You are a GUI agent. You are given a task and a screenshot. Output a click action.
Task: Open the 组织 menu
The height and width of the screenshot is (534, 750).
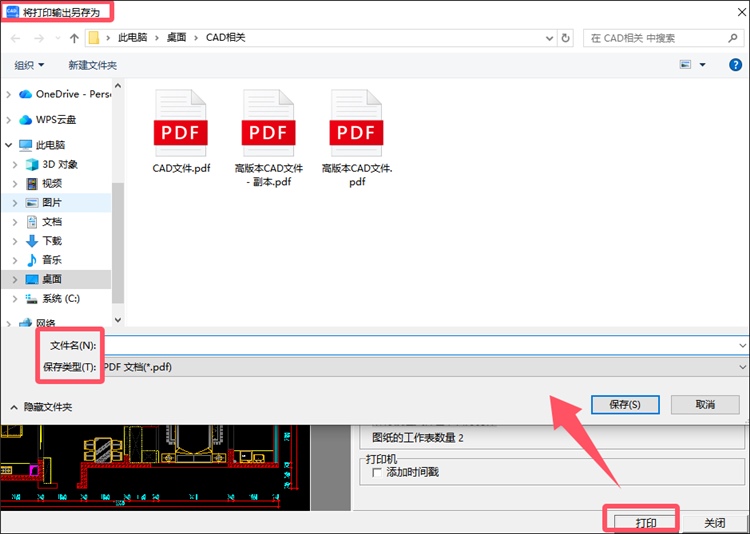coord(29,65)
